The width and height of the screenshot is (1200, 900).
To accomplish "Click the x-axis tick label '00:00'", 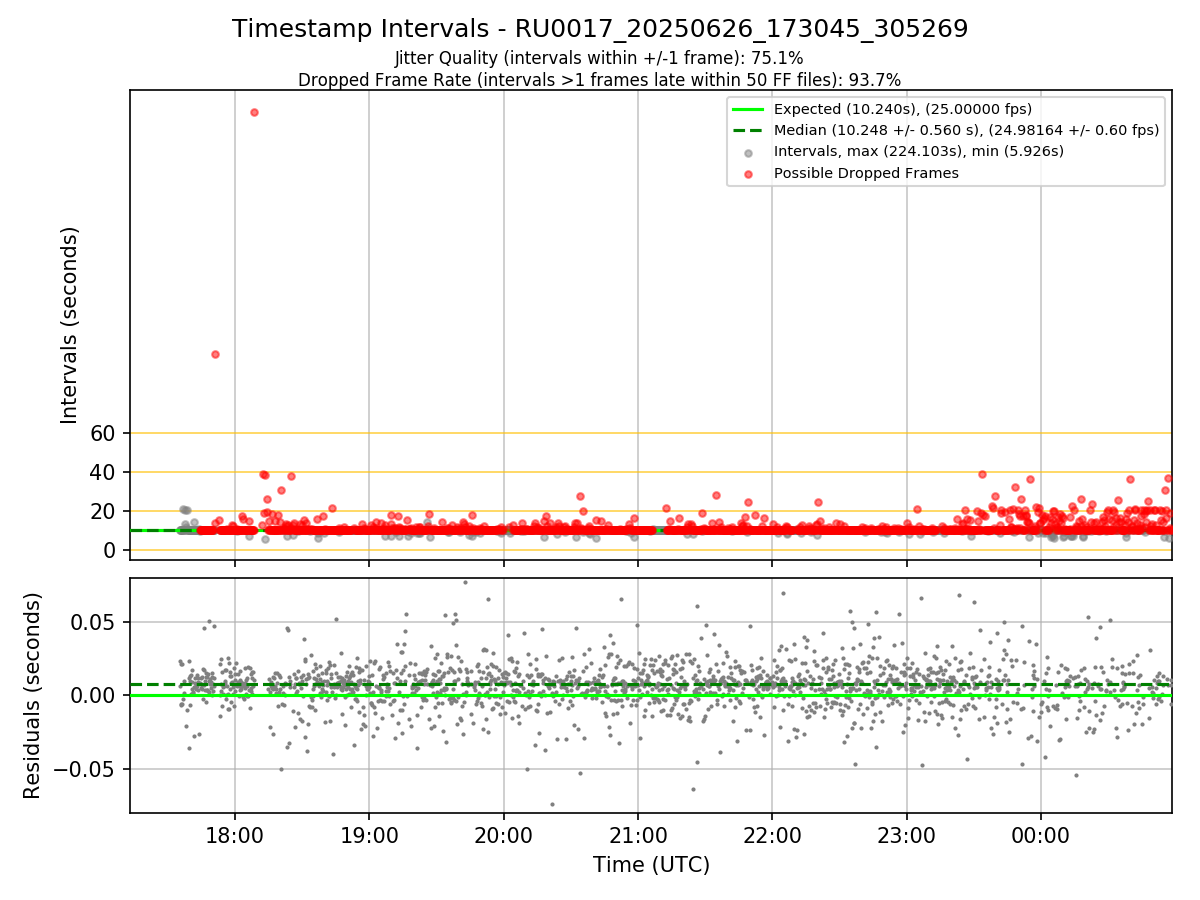I will tap(1041, 835).
